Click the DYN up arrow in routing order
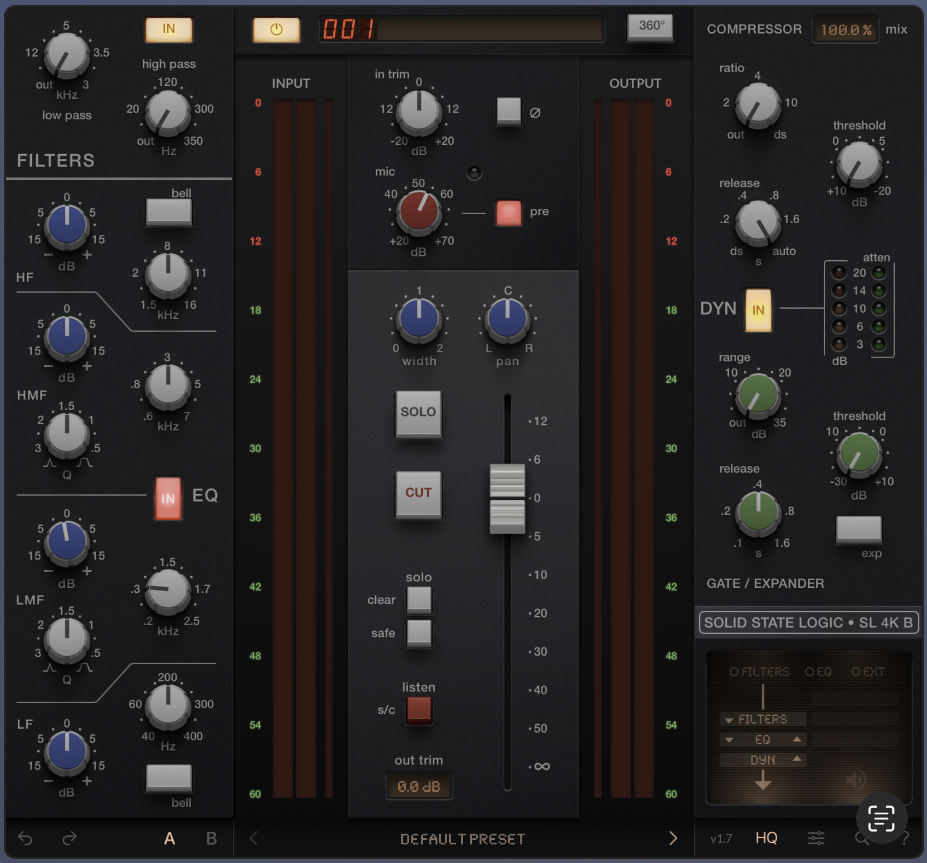The height and width of the screenshot is (863, 927). click(797, 759)
